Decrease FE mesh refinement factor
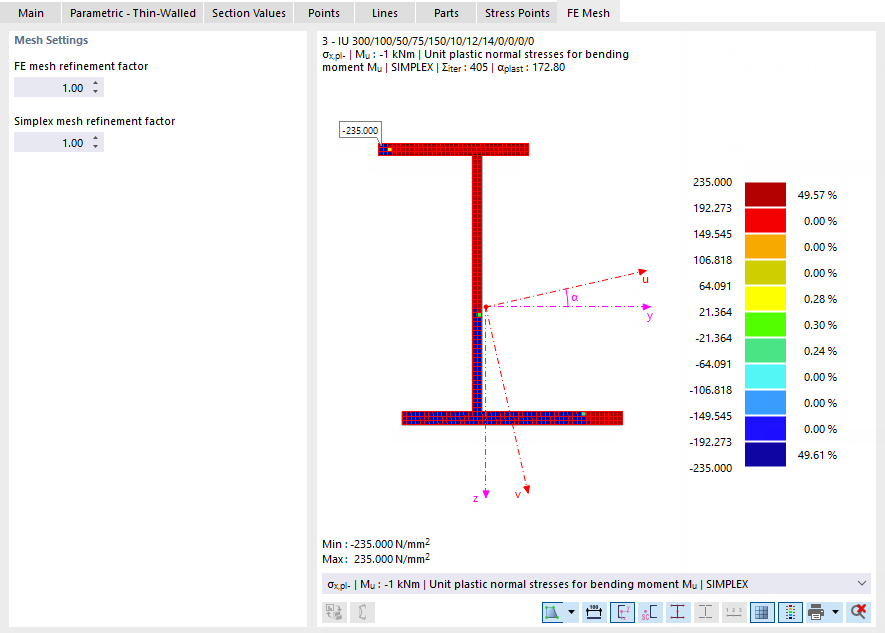885x633 pixels. pos(95,92)
